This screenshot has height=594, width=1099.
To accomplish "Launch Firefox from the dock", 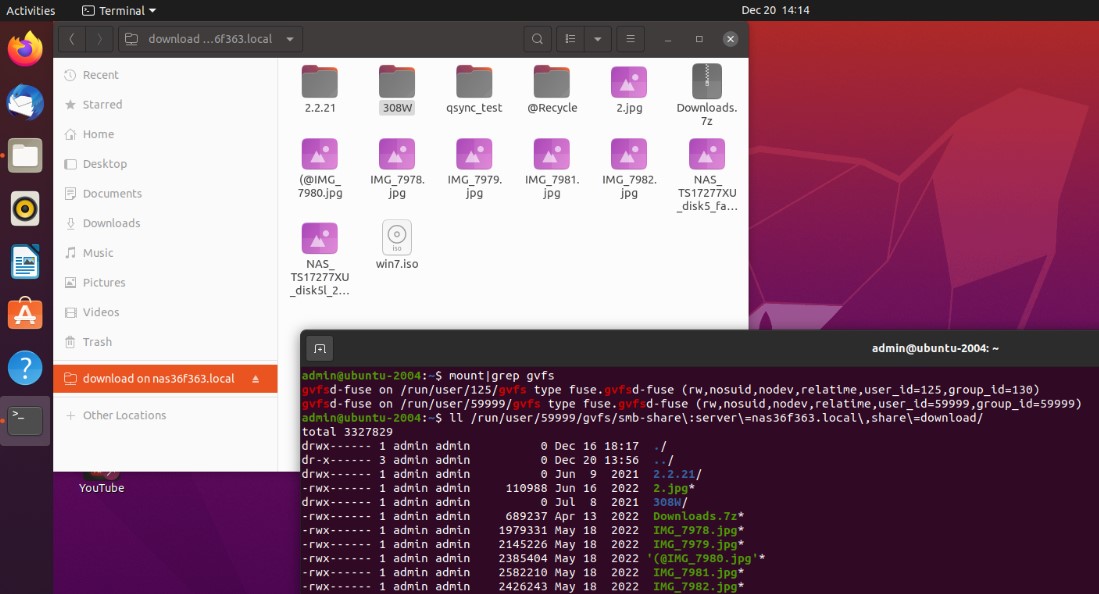I will (25, 49).
